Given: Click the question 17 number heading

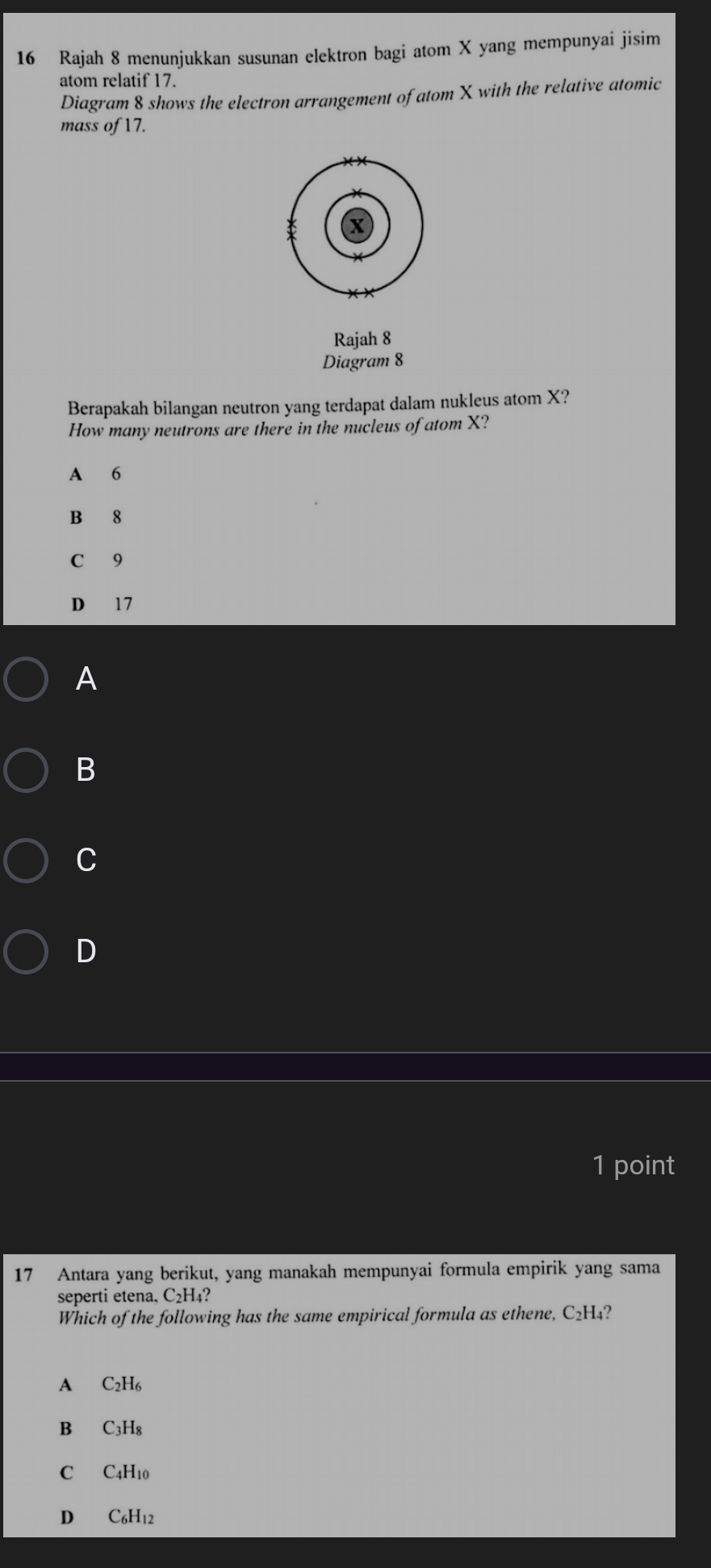Looking at the screenshot, I should click(x=24, y=1274).
